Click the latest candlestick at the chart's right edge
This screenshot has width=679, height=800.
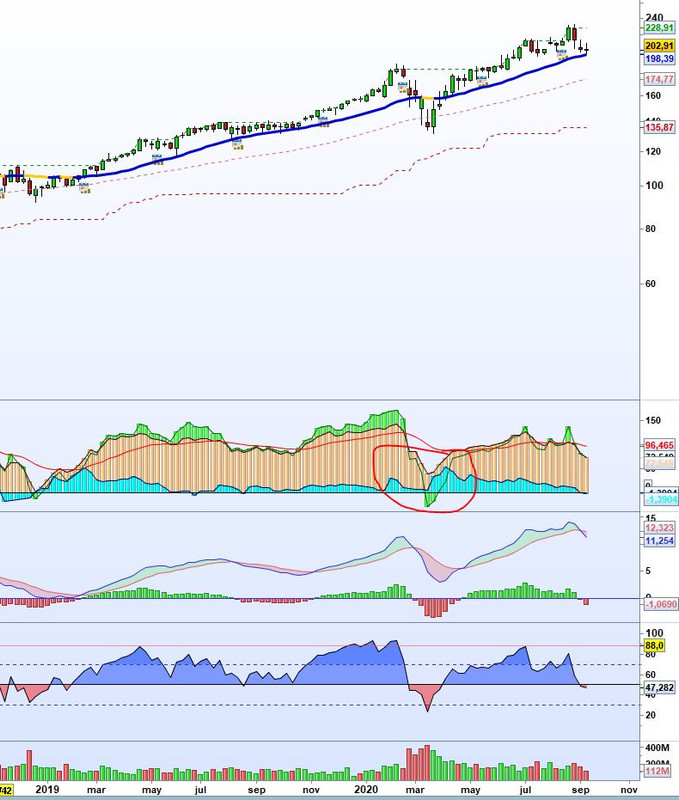(587, 49)
